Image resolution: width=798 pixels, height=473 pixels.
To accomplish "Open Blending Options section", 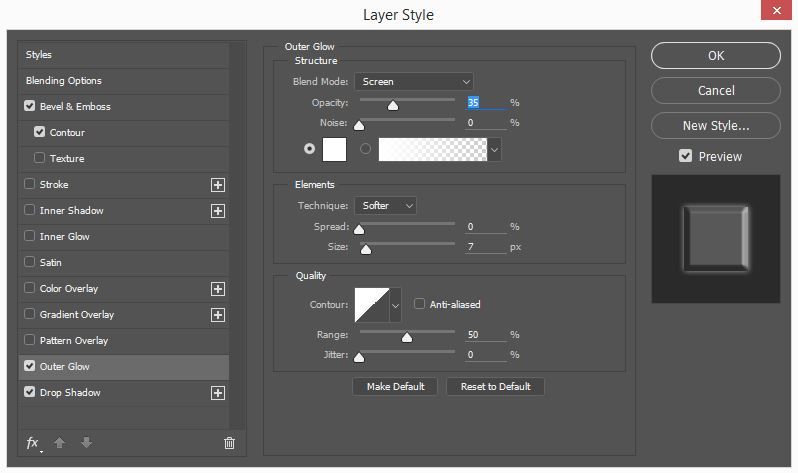I will pyautogui.click(x=123, y=81).
